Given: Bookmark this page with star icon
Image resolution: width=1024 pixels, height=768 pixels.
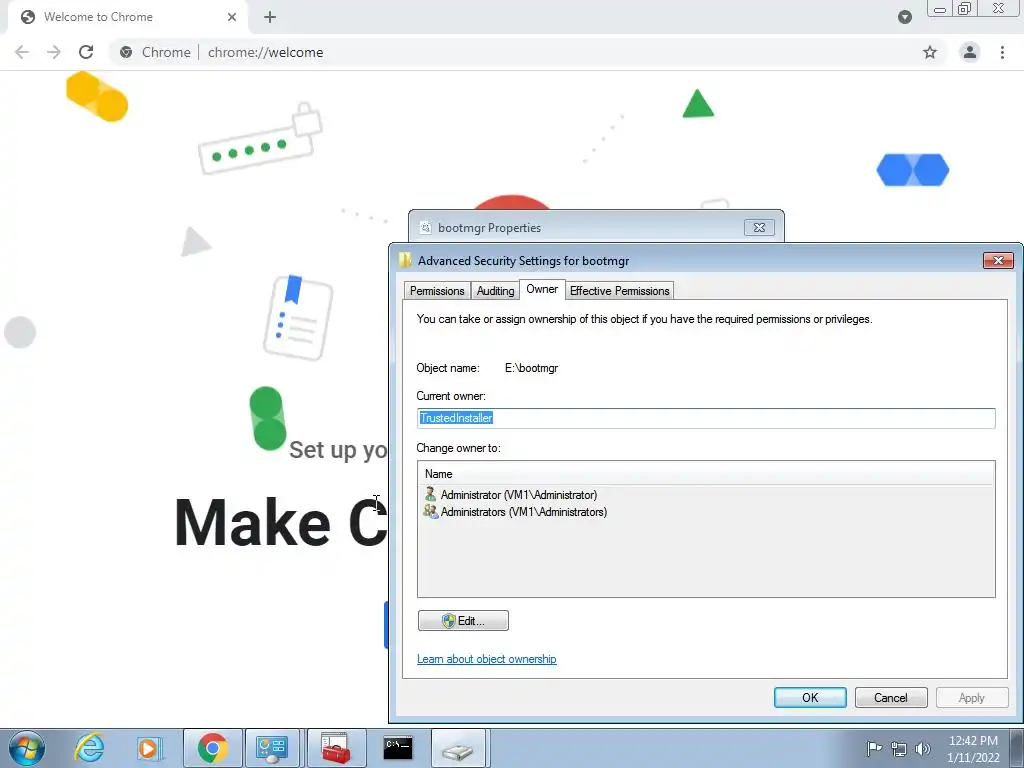Looking at the screenshot, I should (930, 52).
